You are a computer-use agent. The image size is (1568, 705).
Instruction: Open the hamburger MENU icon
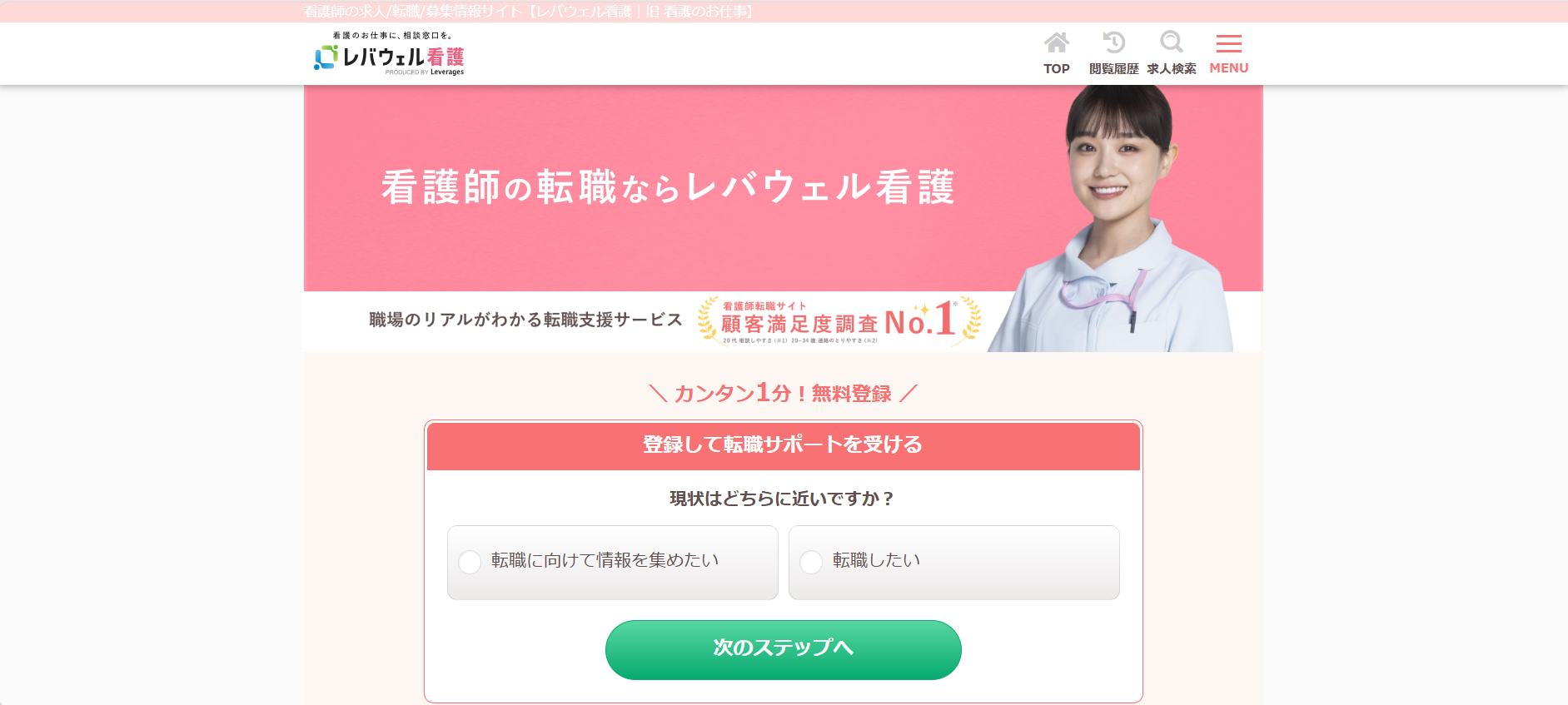[x=1229, y=43]
